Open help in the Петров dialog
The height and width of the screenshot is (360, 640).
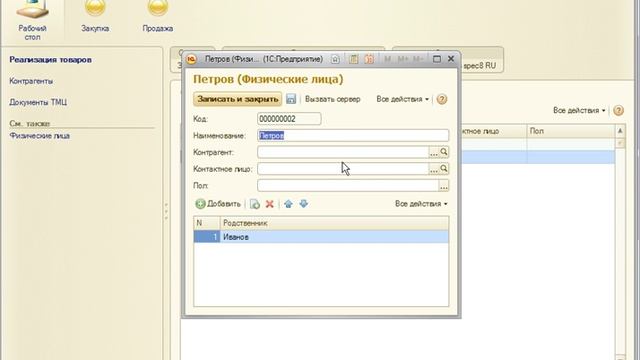[442, 99]
